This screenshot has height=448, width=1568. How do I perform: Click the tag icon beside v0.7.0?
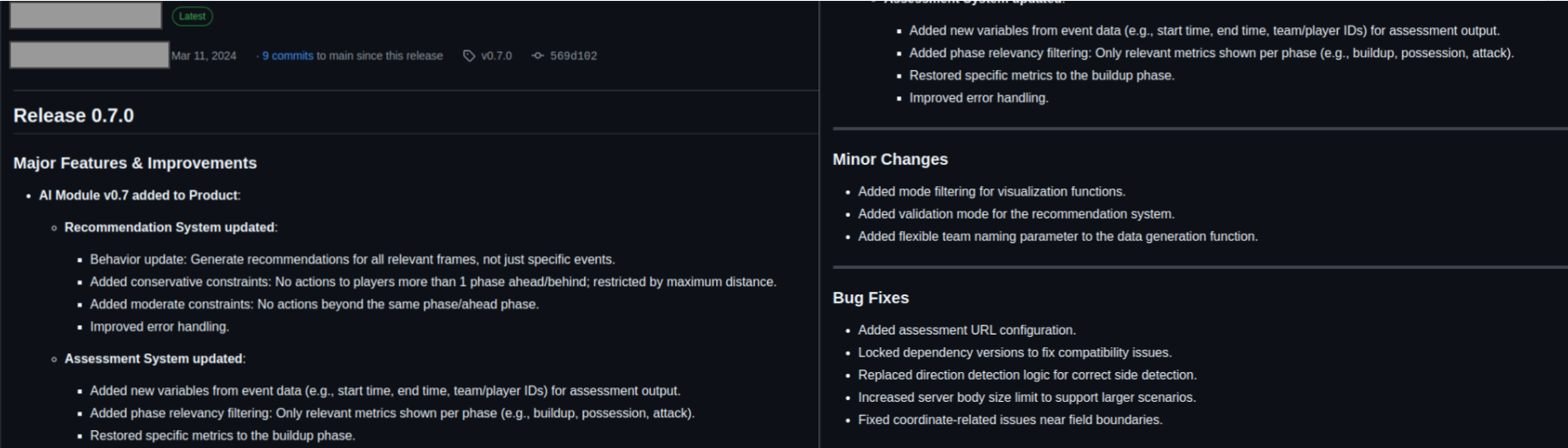(469, 55)
